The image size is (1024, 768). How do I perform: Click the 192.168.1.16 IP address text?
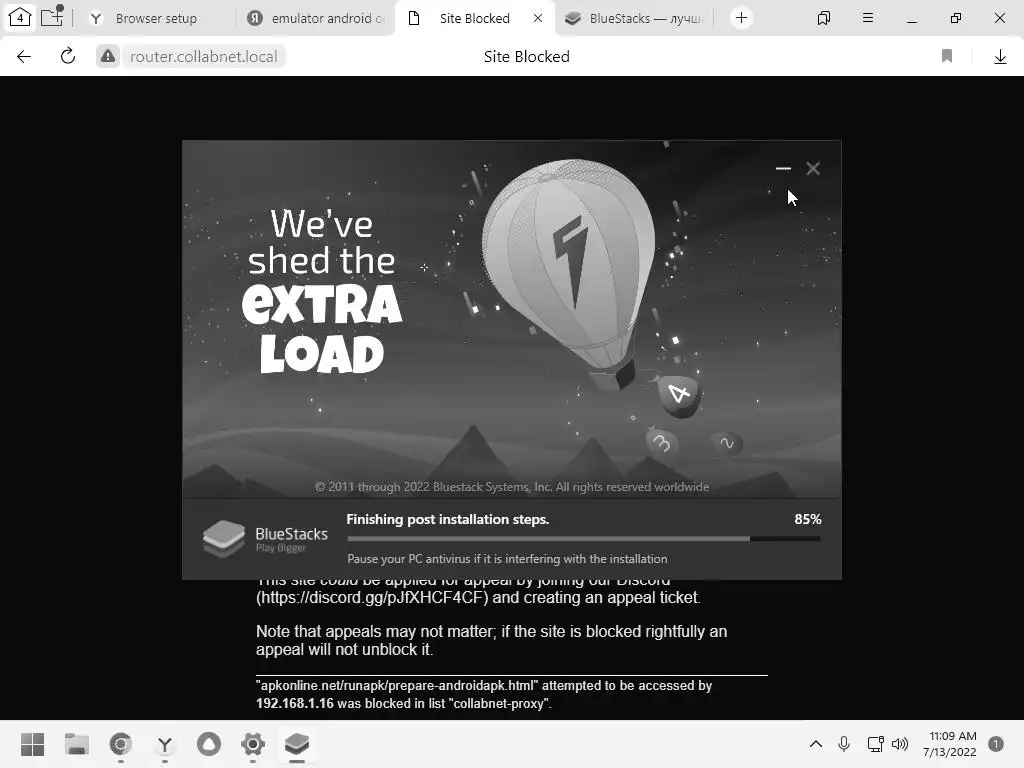point(295,703)
